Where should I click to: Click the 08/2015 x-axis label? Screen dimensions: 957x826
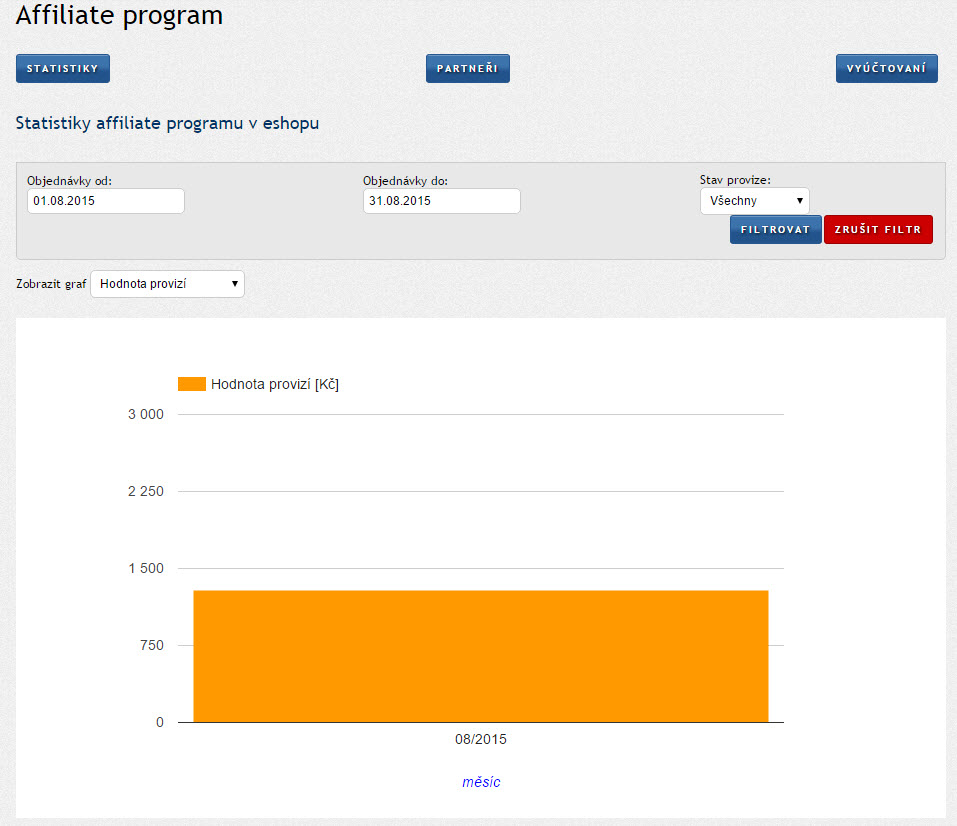pyautogui.click(x=480, y=740)
